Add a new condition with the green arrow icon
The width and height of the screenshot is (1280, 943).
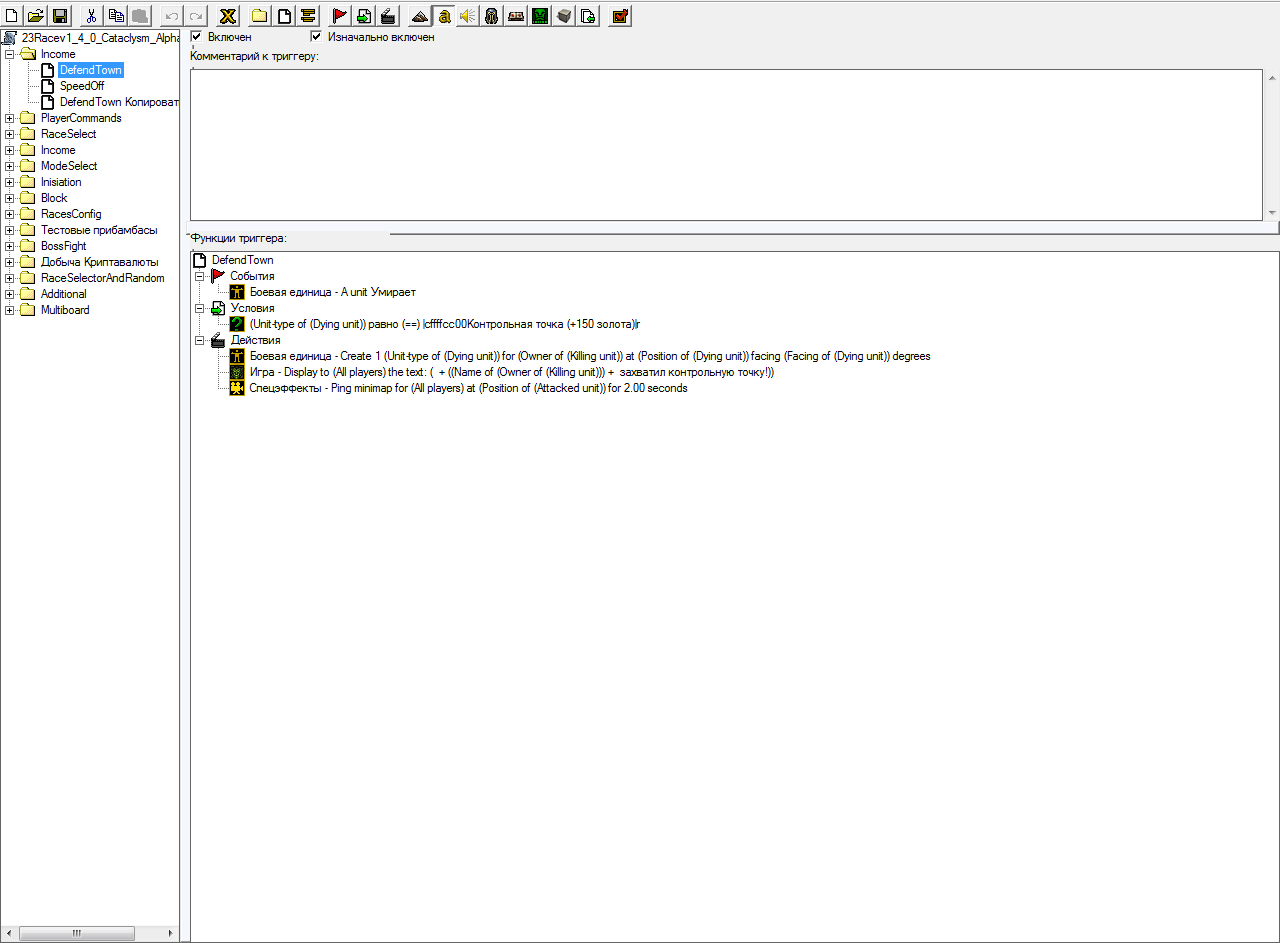364,15
